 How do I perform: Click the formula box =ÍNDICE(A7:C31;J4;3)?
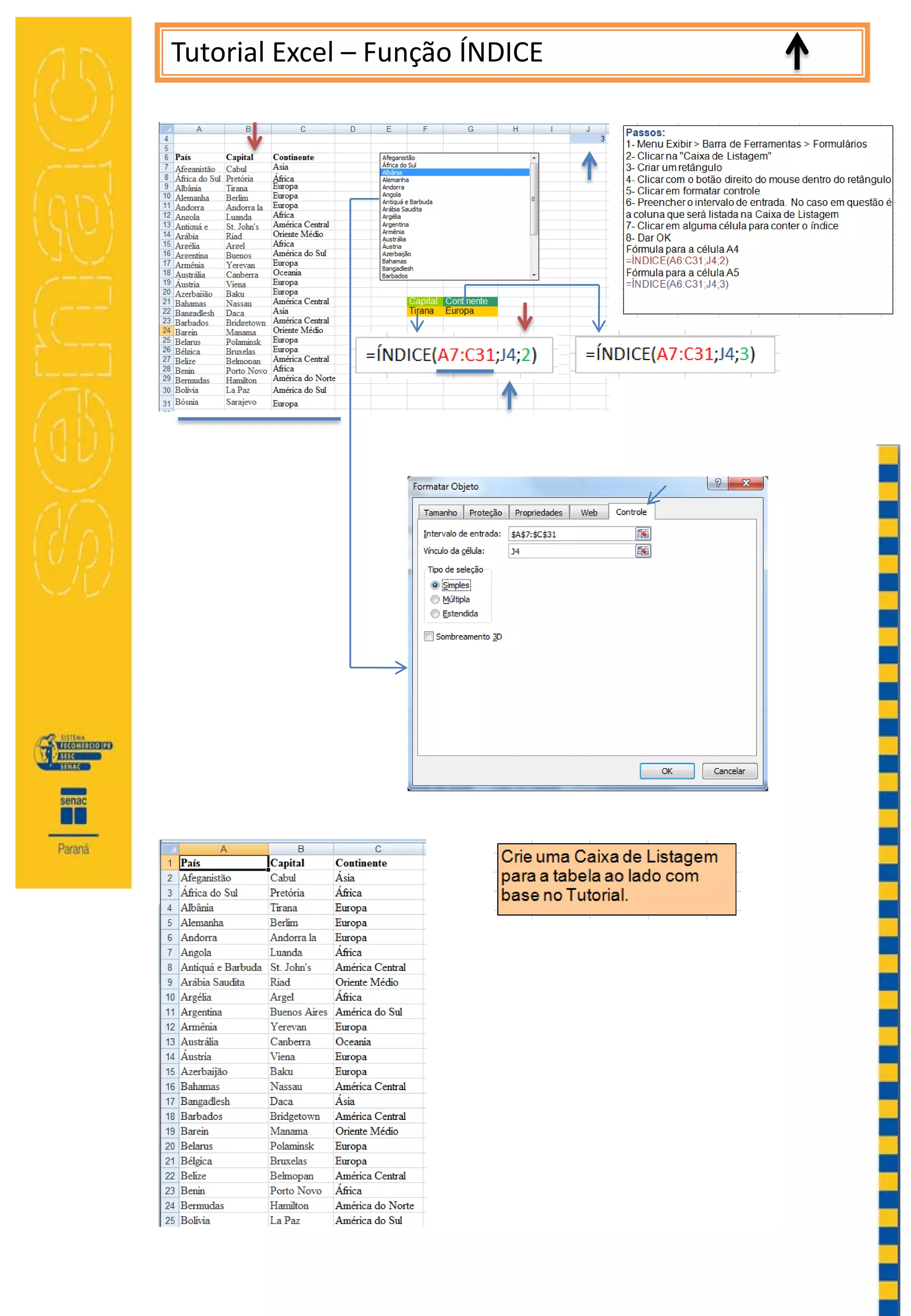(675, 354)
